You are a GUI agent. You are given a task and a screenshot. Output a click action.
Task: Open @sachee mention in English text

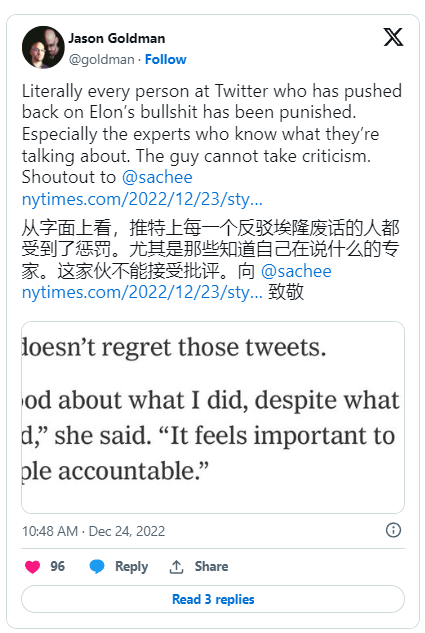157,177
